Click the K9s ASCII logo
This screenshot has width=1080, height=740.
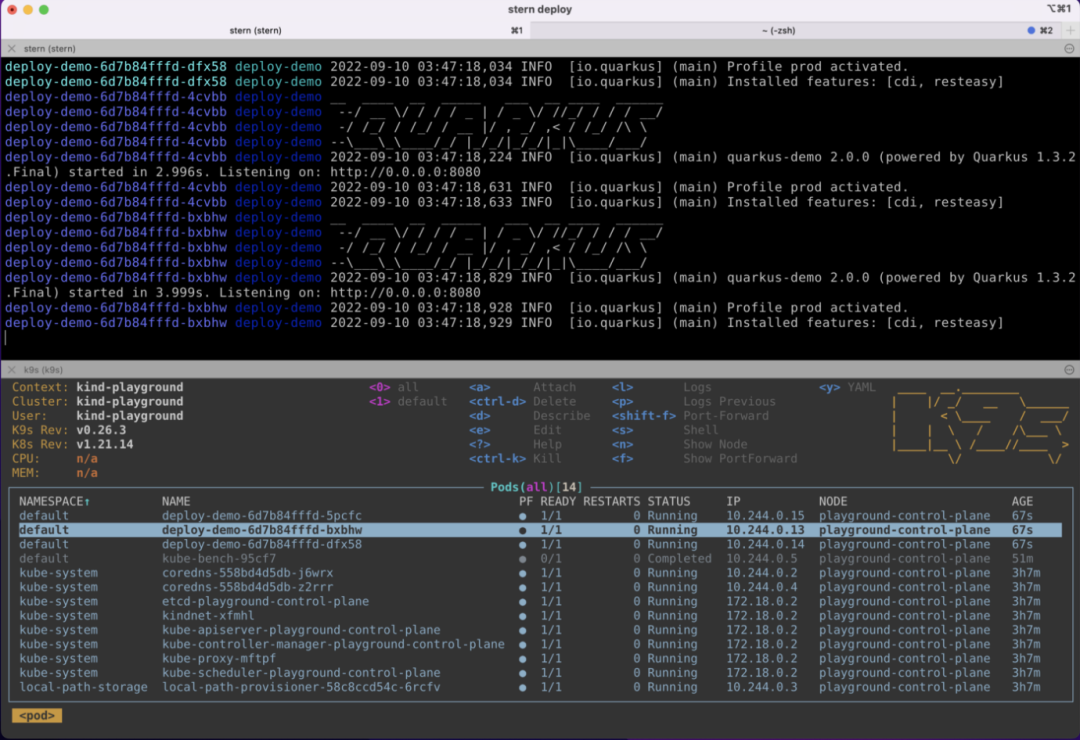click(x=981, y=428)
